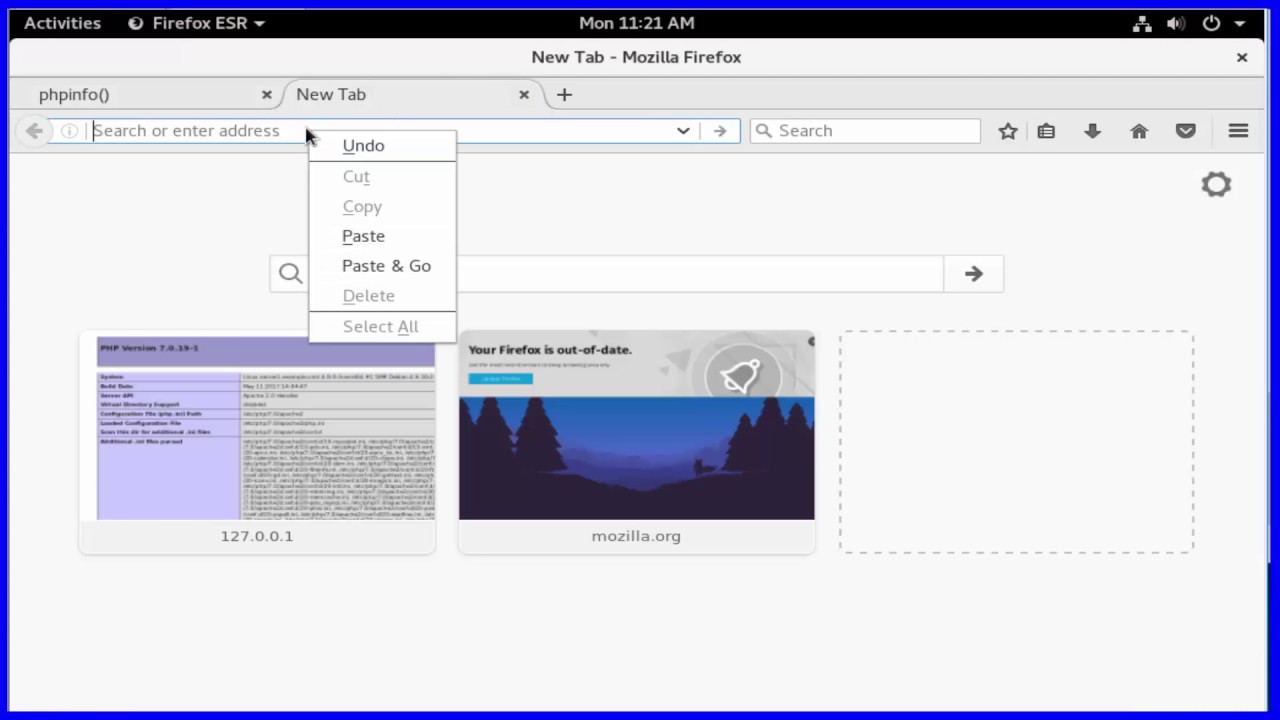Image resolution: width=1280 pixels, height=720 pixels.
Task: Click the Pocket icon in toolbar
Action: click(x=1186, y=131)
